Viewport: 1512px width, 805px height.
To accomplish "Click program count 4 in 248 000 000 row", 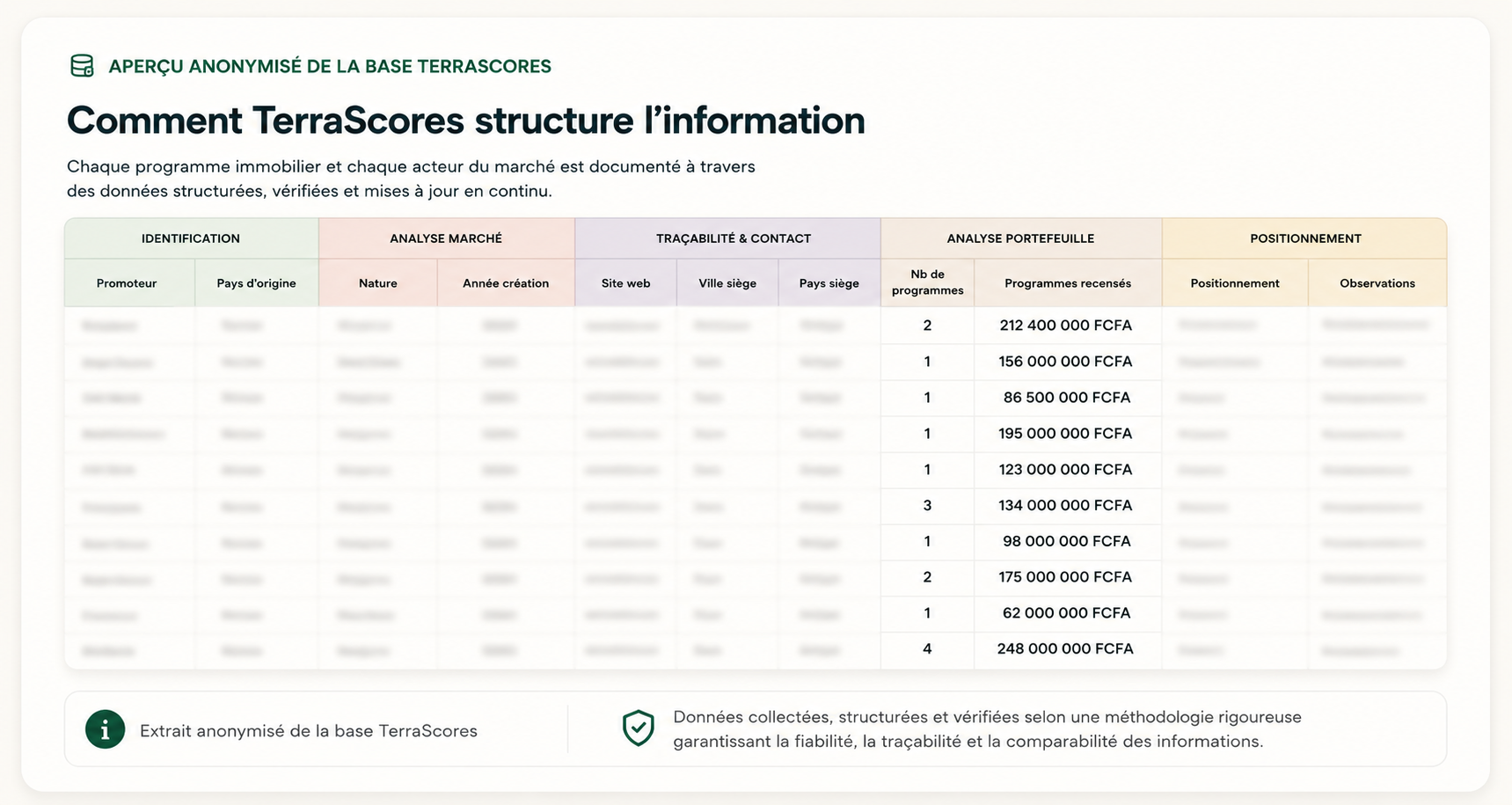I will (x=927, y=649).
